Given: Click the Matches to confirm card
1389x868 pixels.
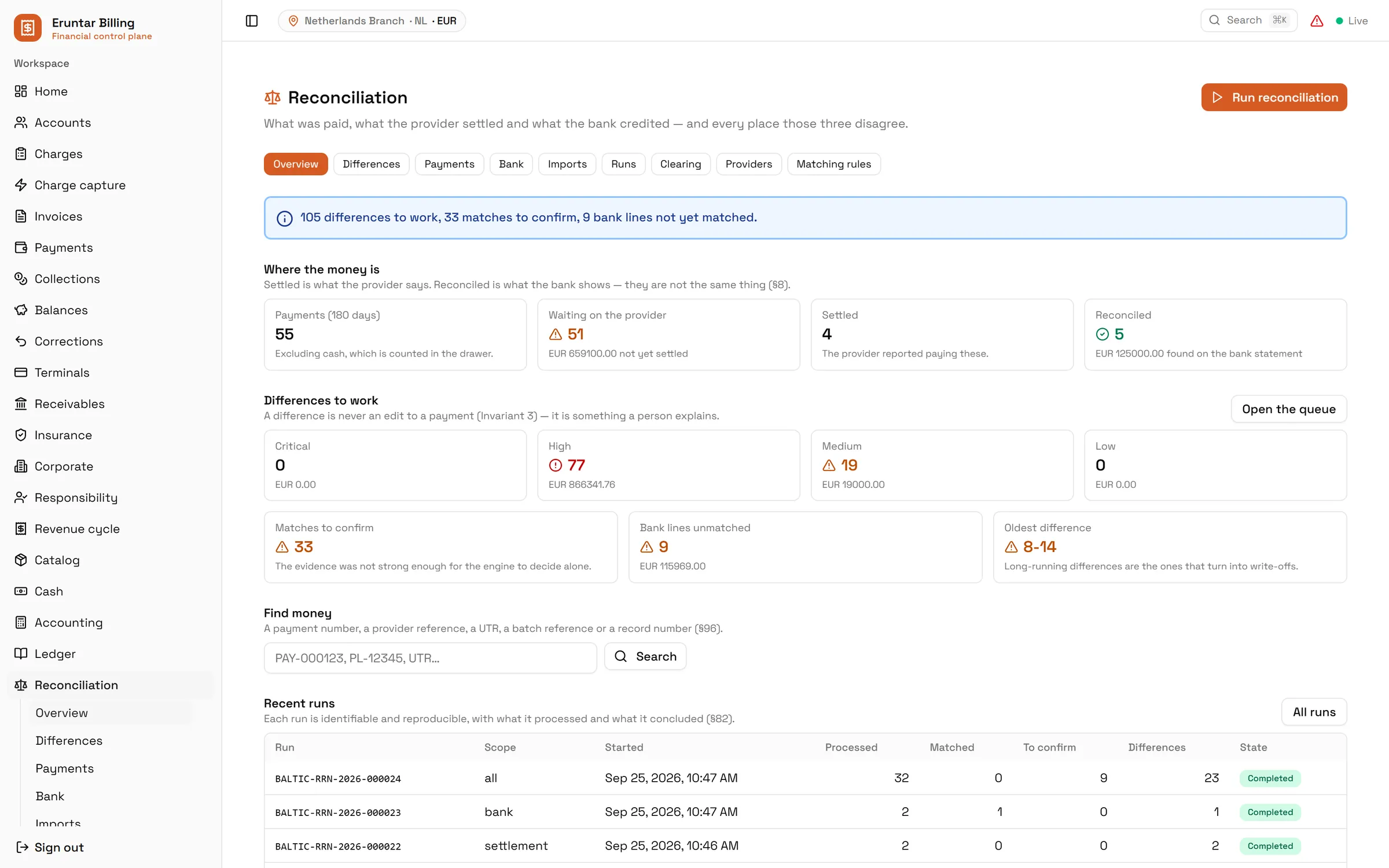Looking at the screenshot, I should (x=440, y=547).
